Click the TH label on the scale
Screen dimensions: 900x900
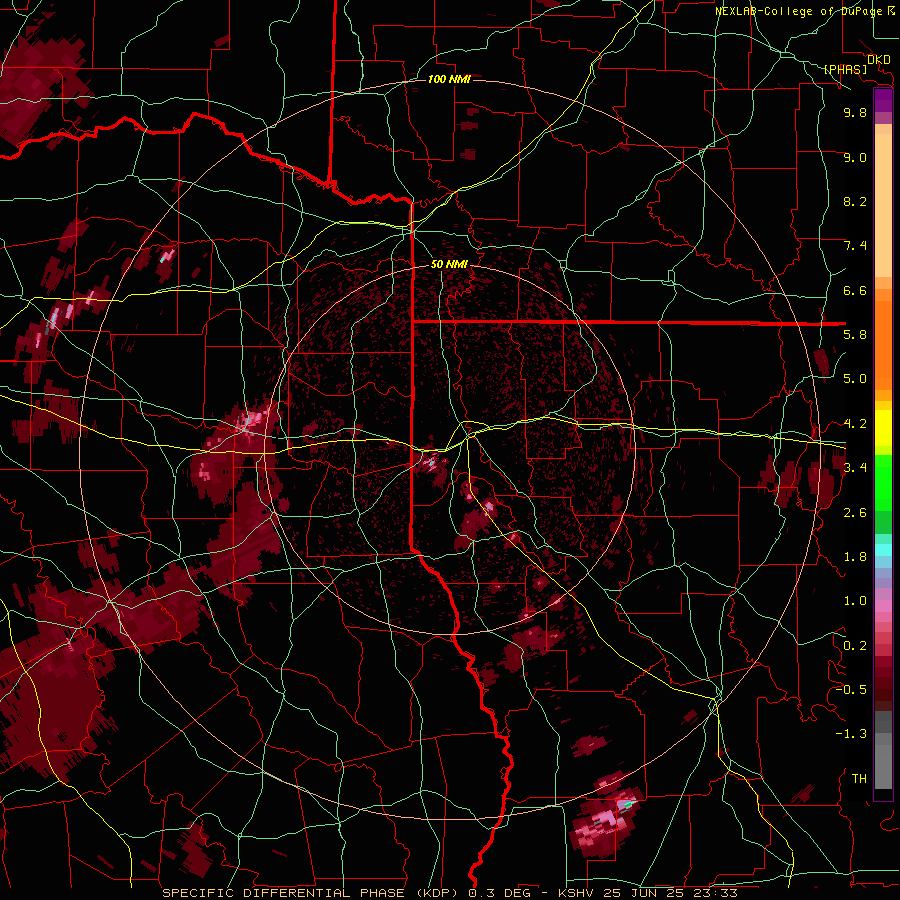pos(859,778)
